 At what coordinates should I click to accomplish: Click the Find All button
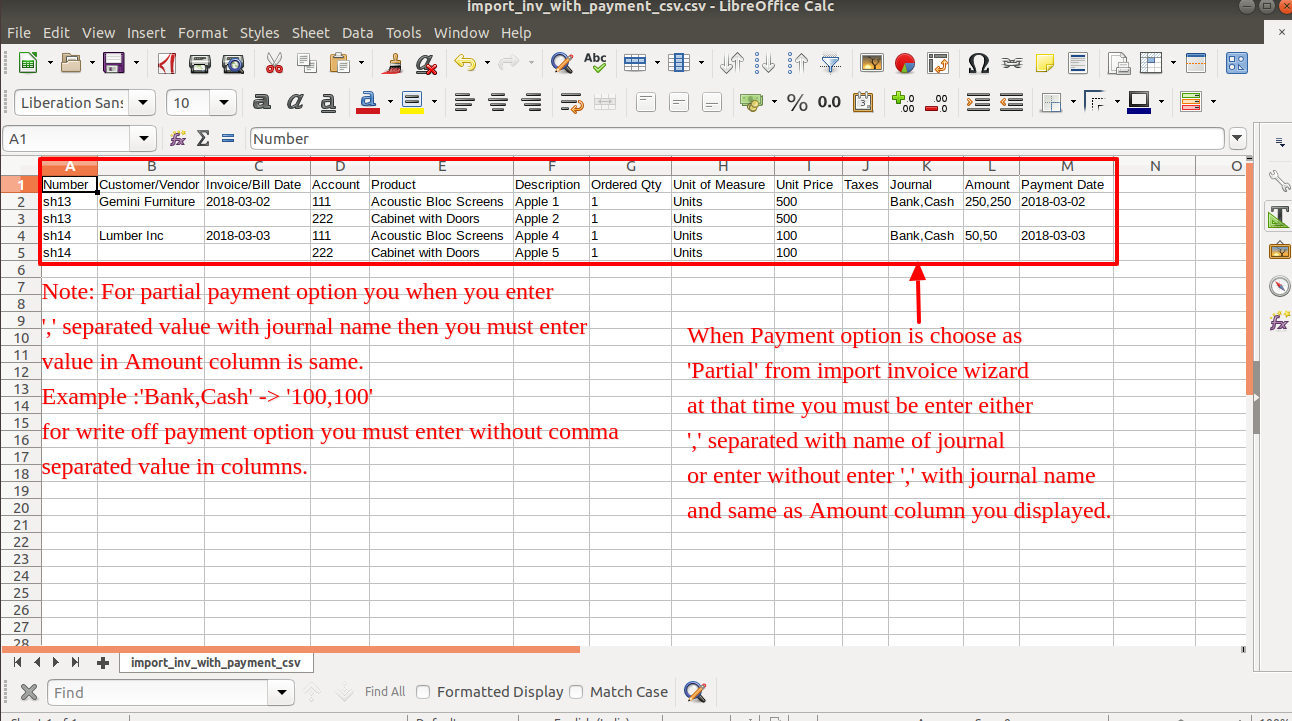[x=385, y=692]
